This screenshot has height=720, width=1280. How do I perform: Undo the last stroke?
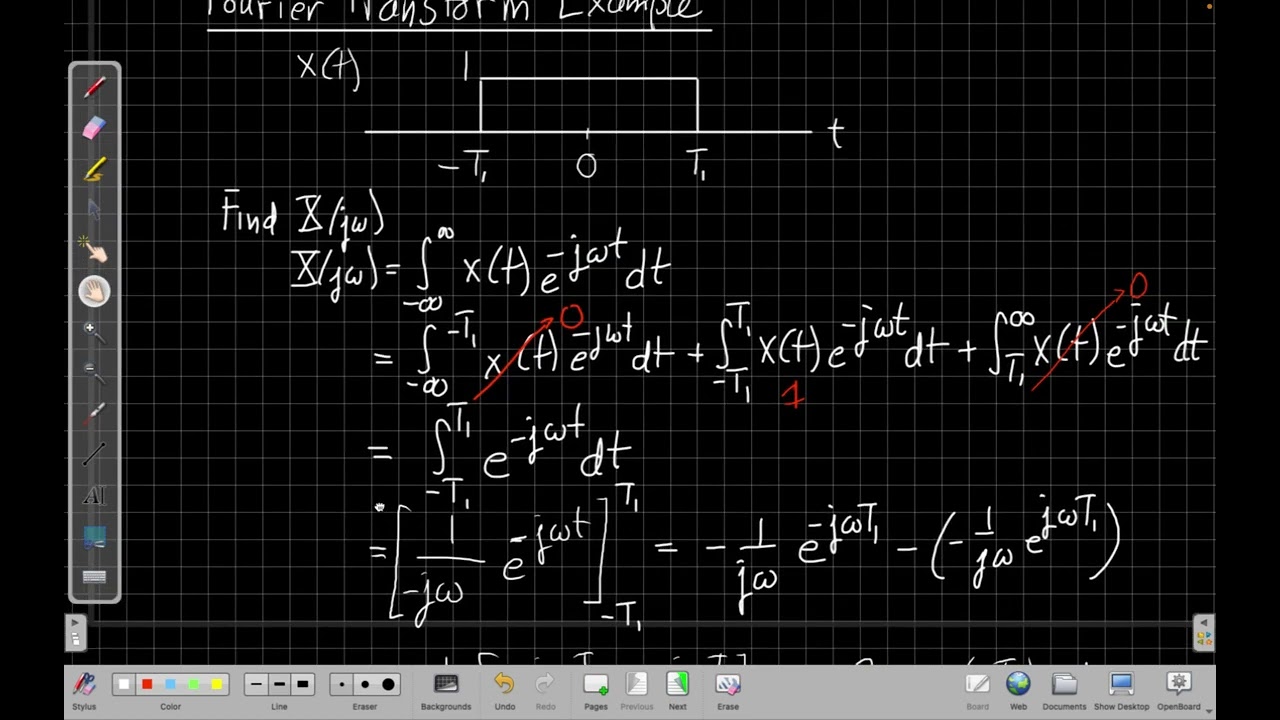tap(504, 690)
